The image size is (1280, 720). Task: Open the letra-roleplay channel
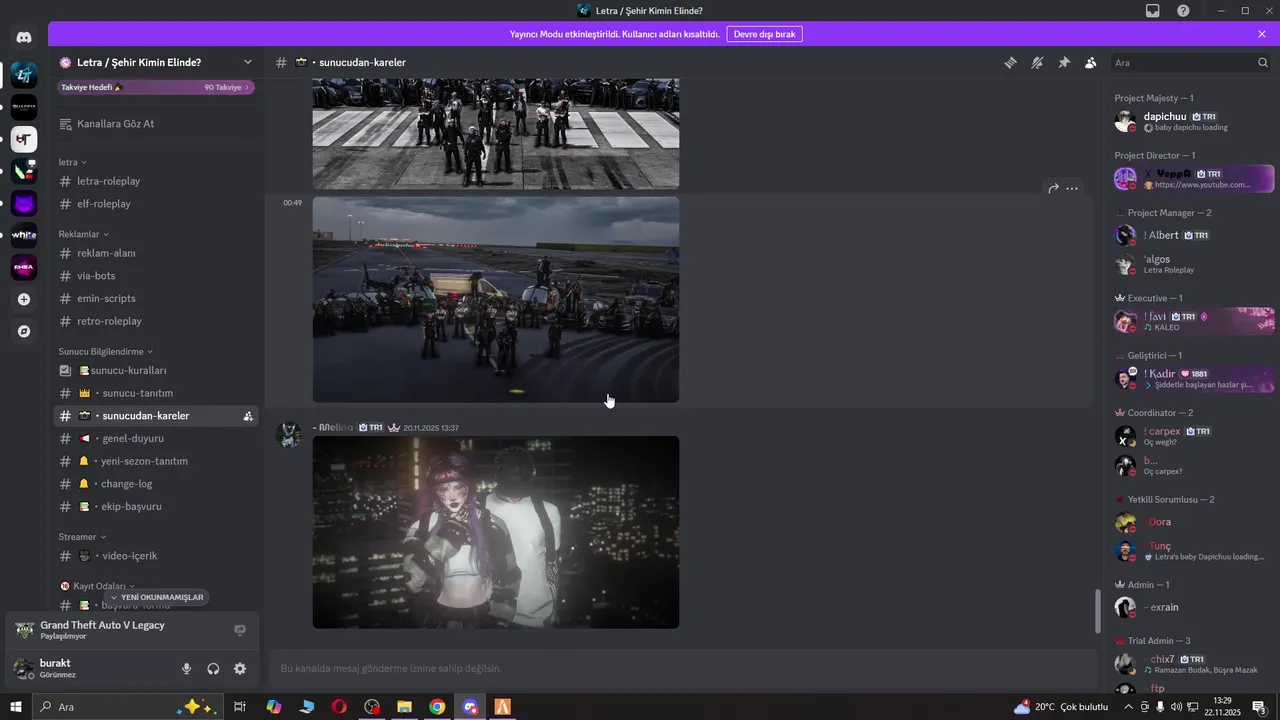(x=156, y=181)
